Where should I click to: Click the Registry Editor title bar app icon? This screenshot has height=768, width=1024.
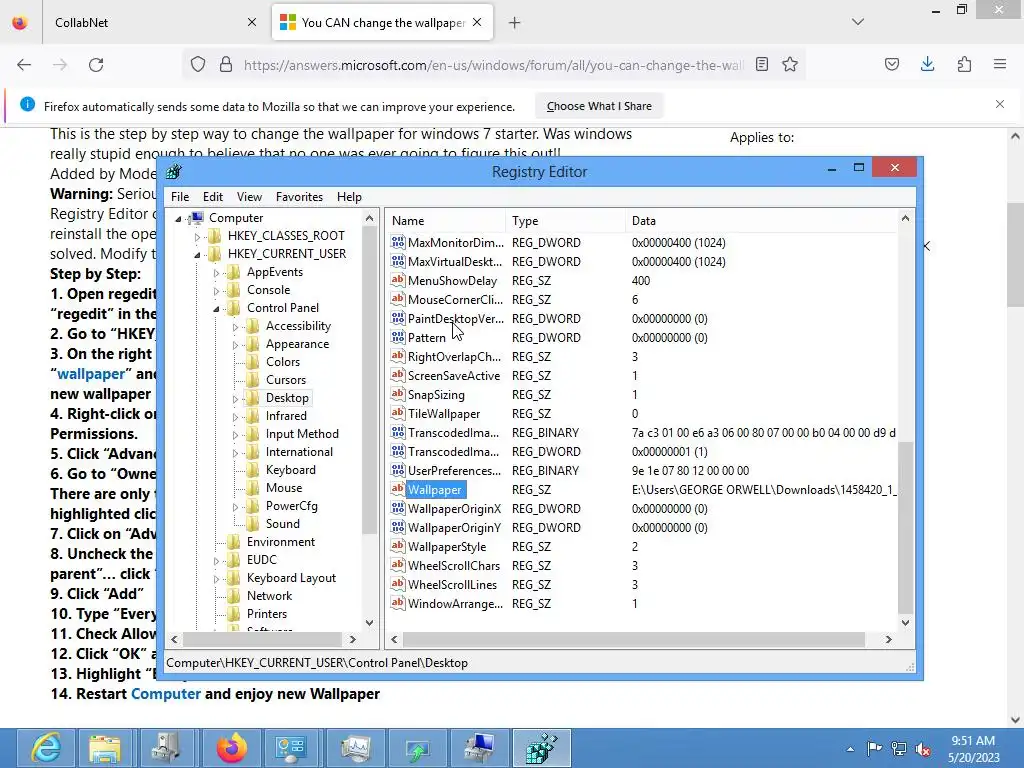click(174, 172)
